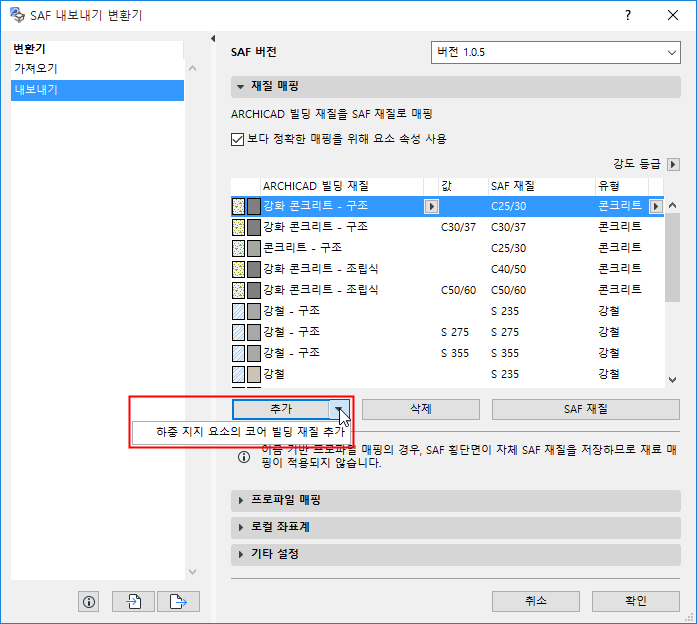Collapse the left panel with the triangle arrow

pyautogui.click(x=213, y=39)
